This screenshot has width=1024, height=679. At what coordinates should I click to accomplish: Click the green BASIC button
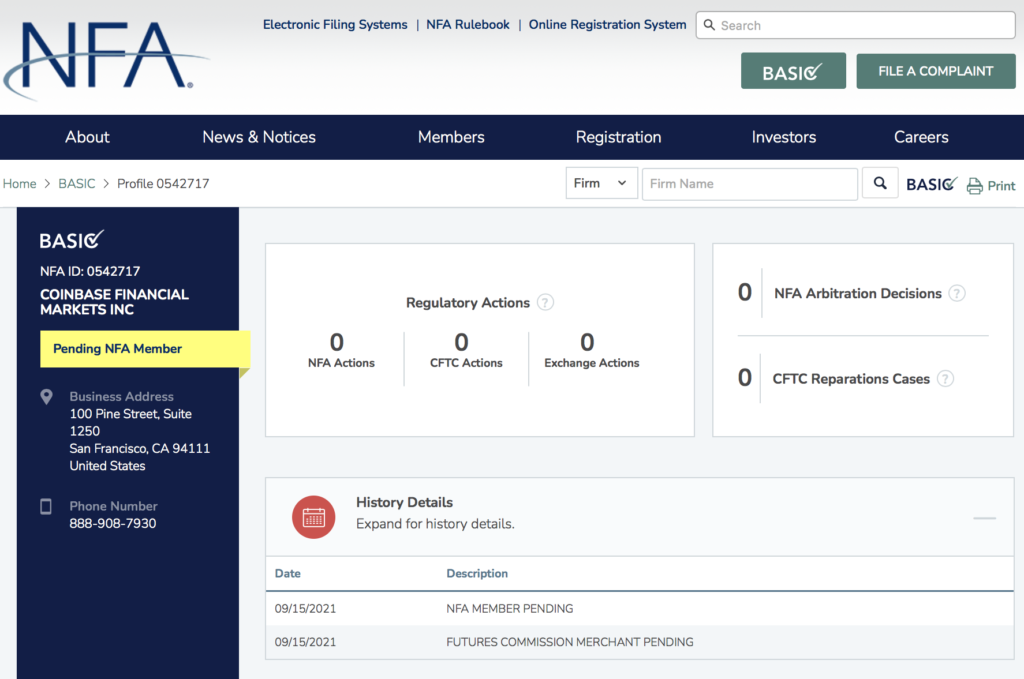tap(793, 71)
